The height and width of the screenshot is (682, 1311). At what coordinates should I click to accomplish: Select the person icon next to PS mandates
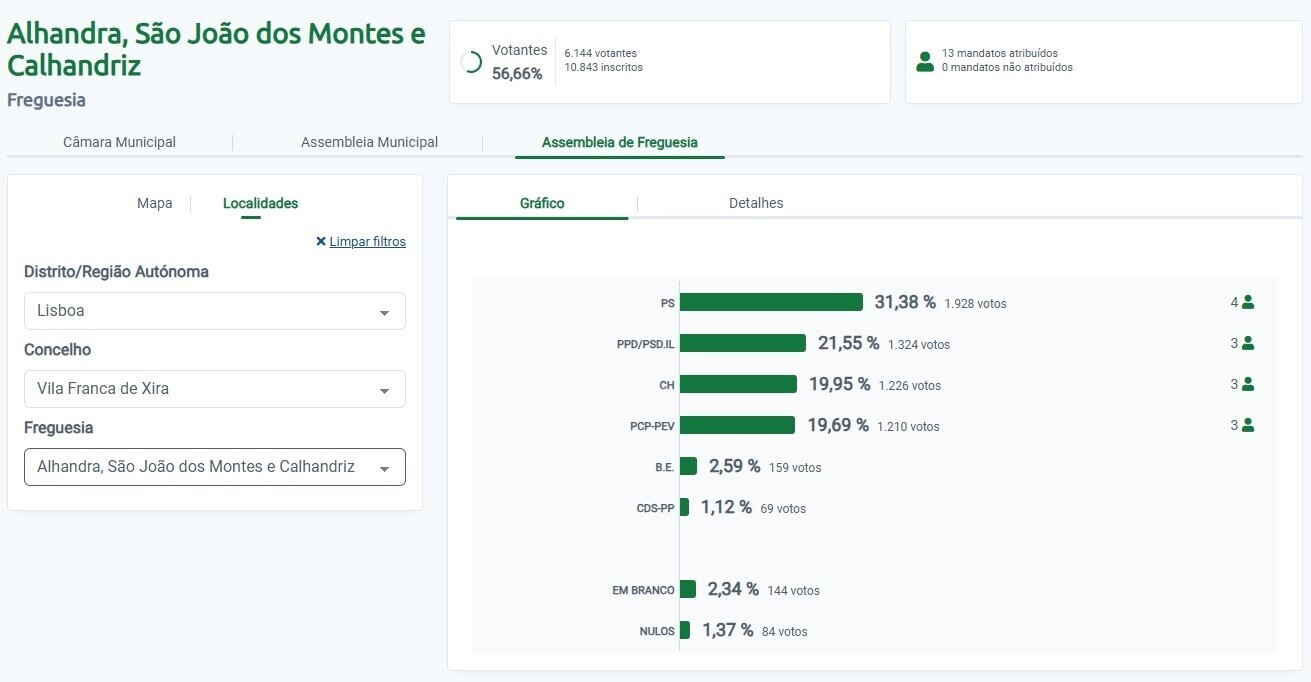pyautogui.click(x=1249, y=302)
